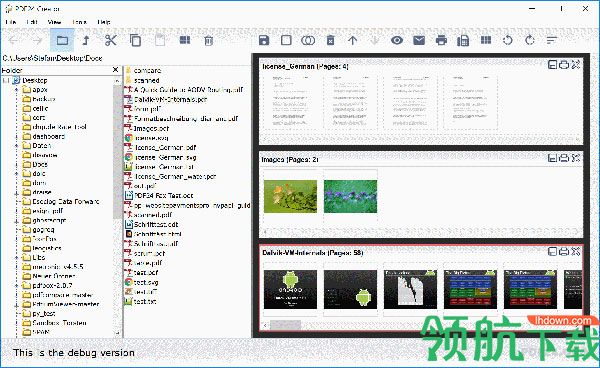Toggle the folder tree panel button
Viewport: 600px width, 368px height.
(62, 40)
